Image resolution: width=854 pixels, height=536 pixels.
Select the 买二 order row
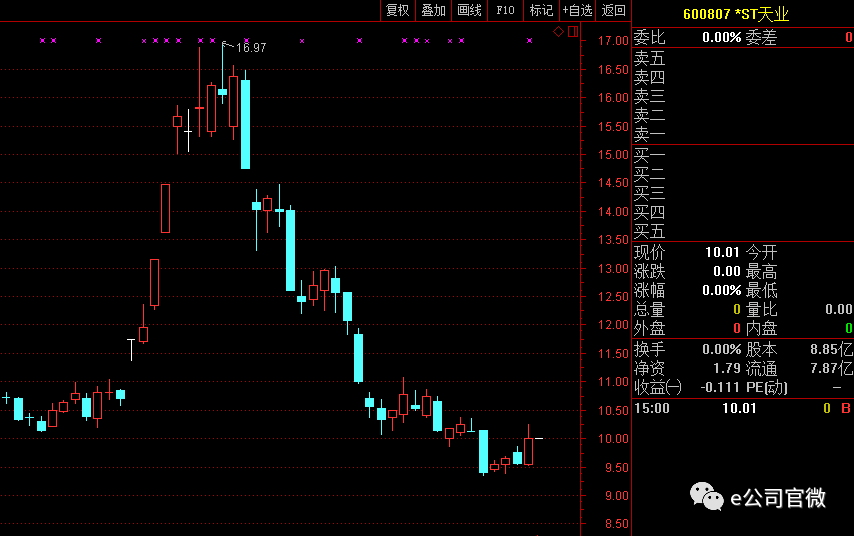point(743,175)
